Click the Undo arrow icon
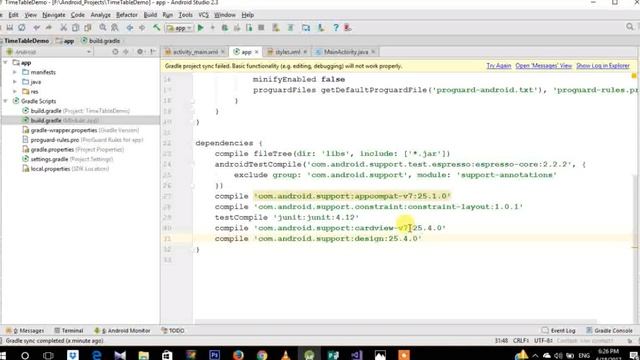This screenshot has height=360, width=640. (37, 28)
